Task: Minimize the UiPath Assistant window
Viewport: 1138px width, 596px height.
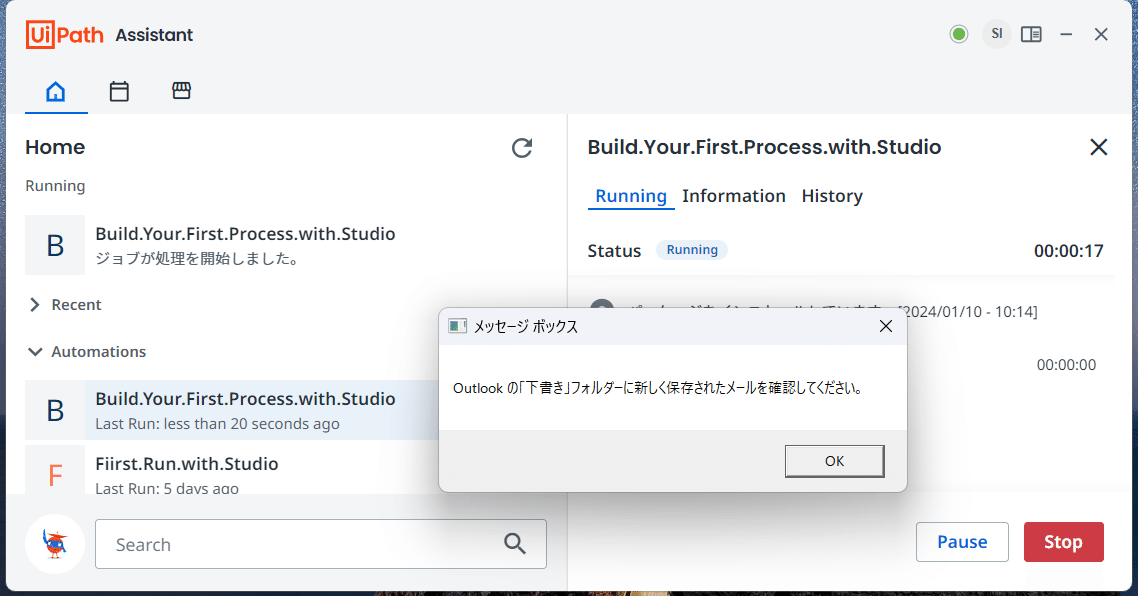Action: (1066, 34)
